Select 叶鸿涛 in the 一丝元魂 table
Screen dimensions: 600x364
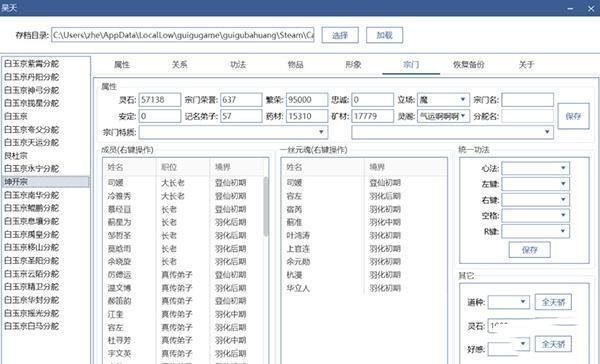point(364,235)
